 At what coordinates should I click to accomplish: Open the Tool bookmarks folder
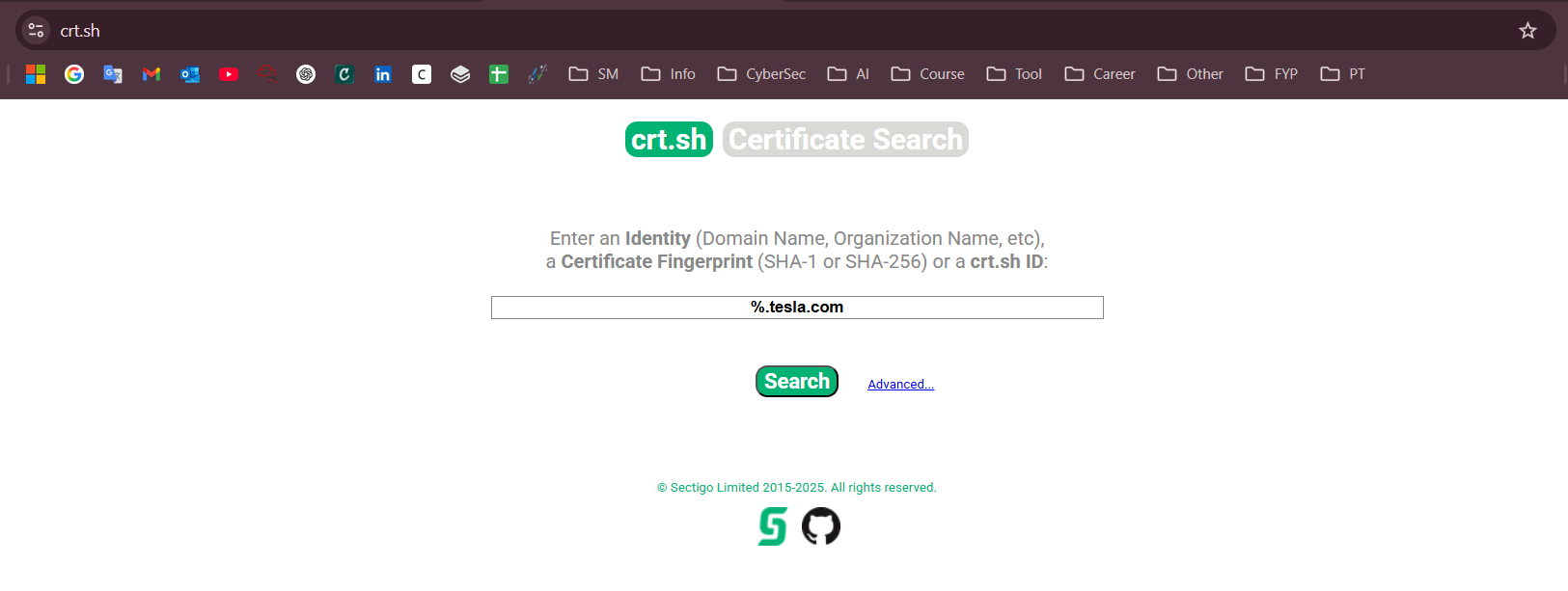1014,74
